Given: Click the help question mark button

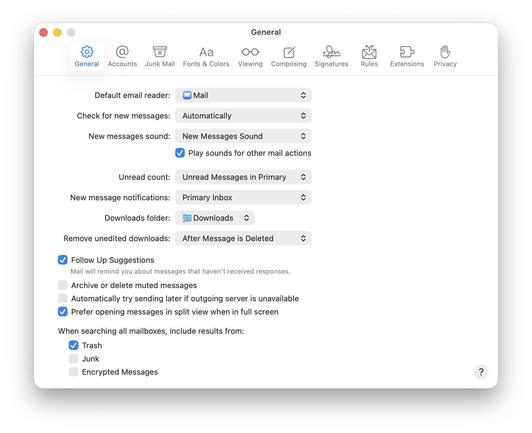Looking at the screenshot, I should point(481,372).
